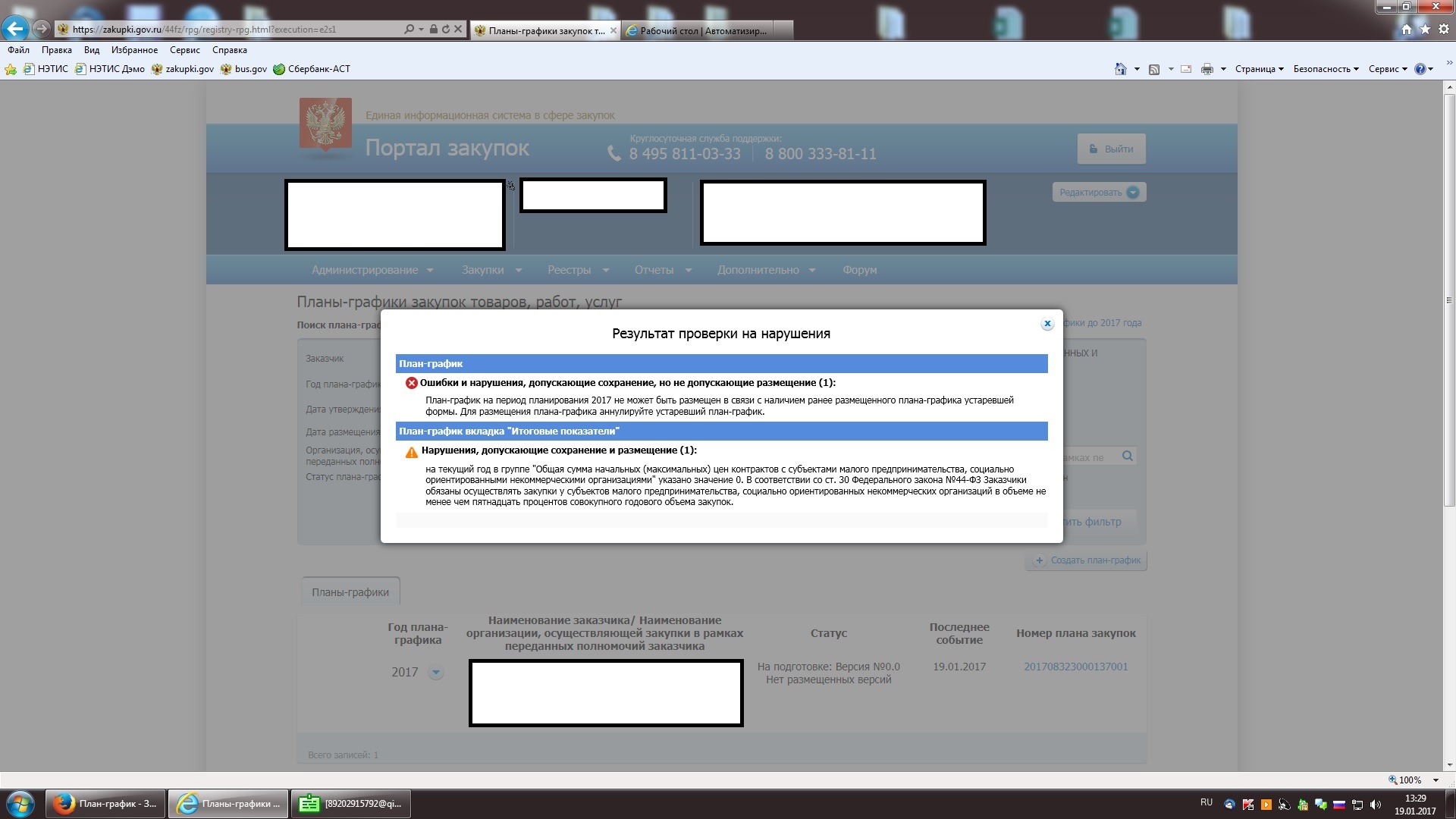This screenshot has height=819, width=1456.
Task: Click the volume speaker tray icon
Action: point(1376,805)
